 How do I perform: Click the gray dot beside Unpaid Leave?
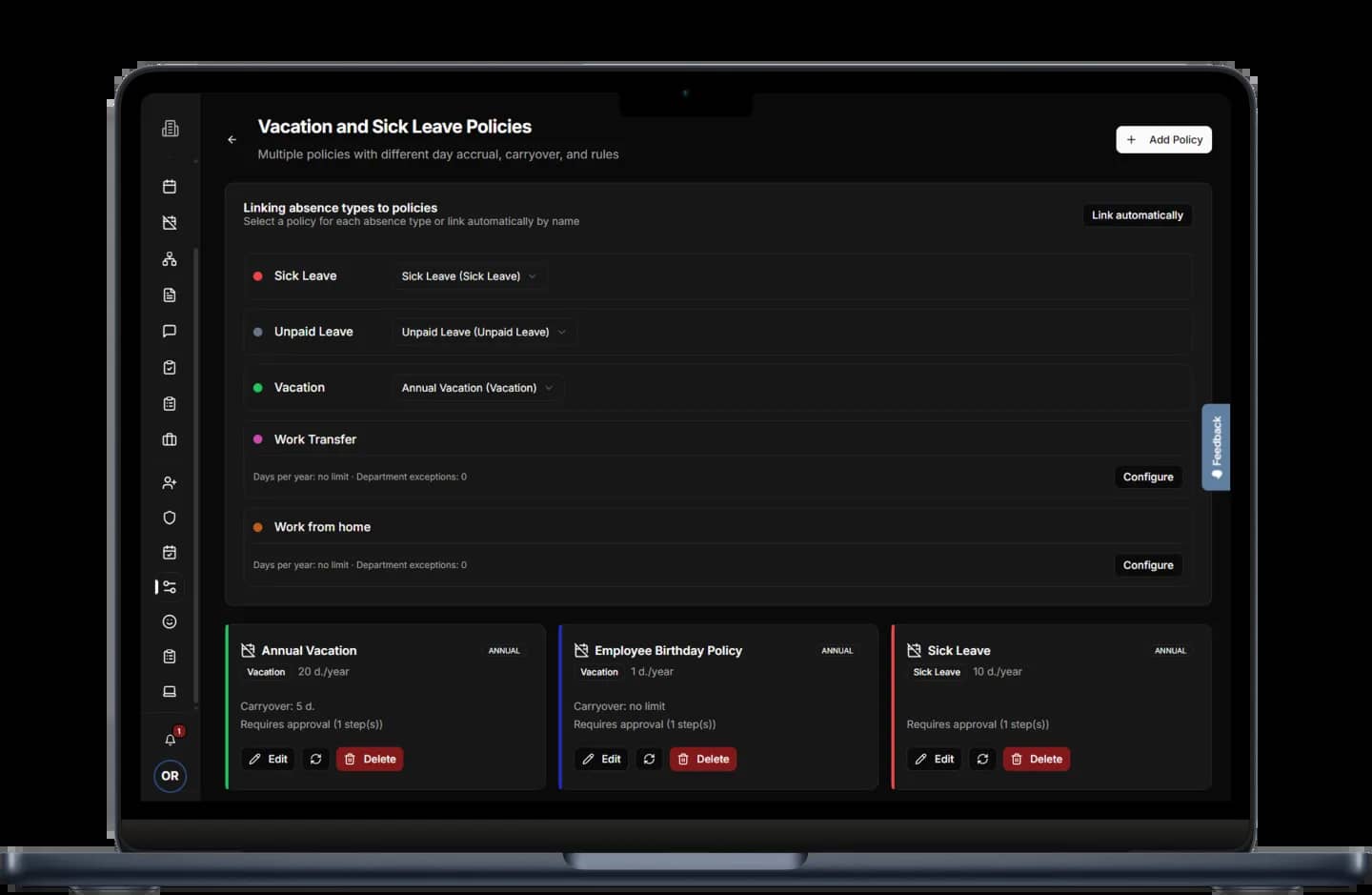click(257, 332)
